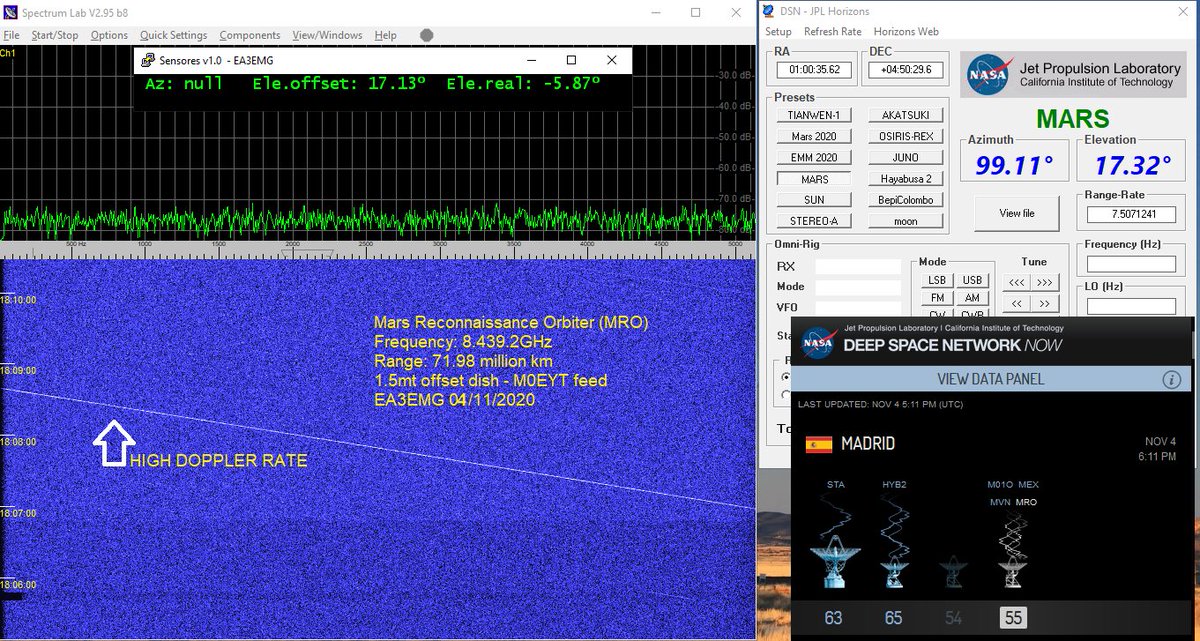Click the DSS-63 antenna icon under MADRID
Image resolution: width=1200 pixels, height=641 pixels.
pos(835,562)
